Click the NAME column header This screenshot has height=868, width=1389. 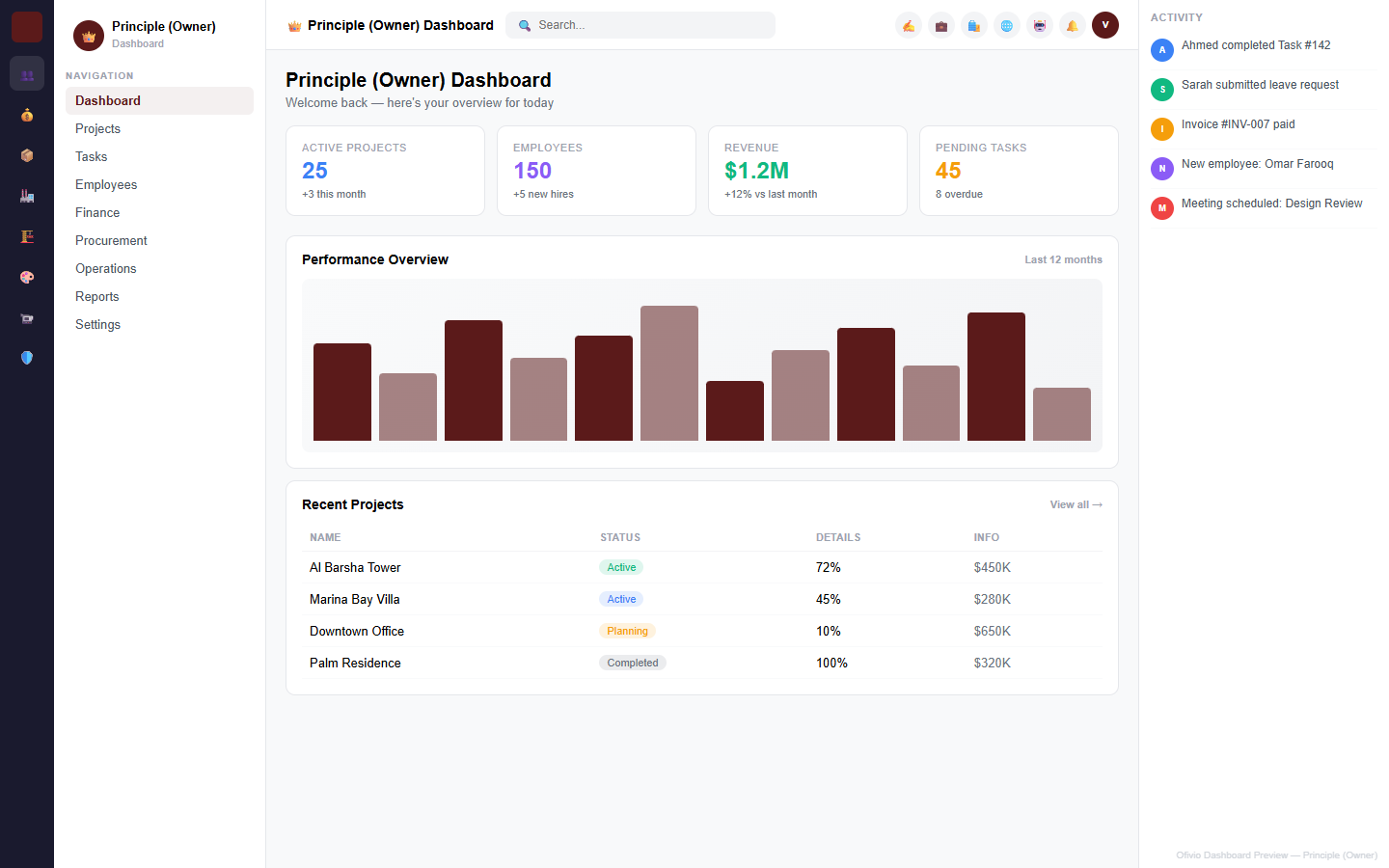pos(325,537)
